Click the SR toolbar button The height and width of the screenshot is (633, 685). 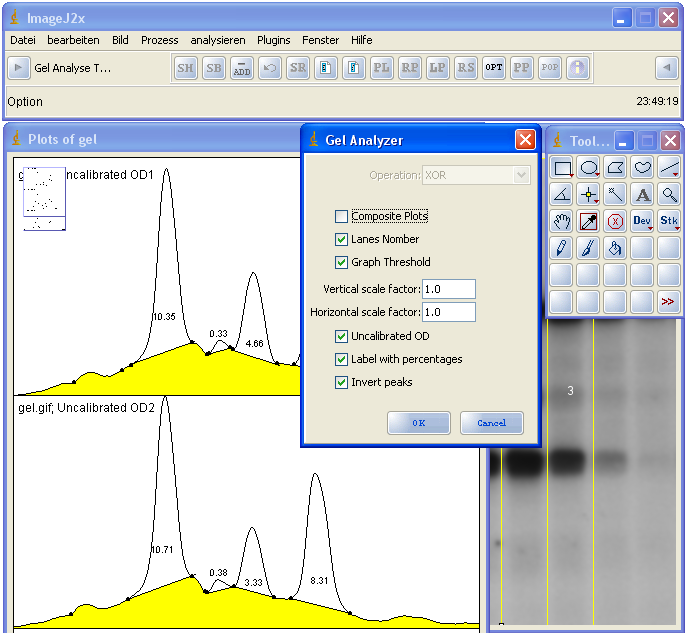298,68
